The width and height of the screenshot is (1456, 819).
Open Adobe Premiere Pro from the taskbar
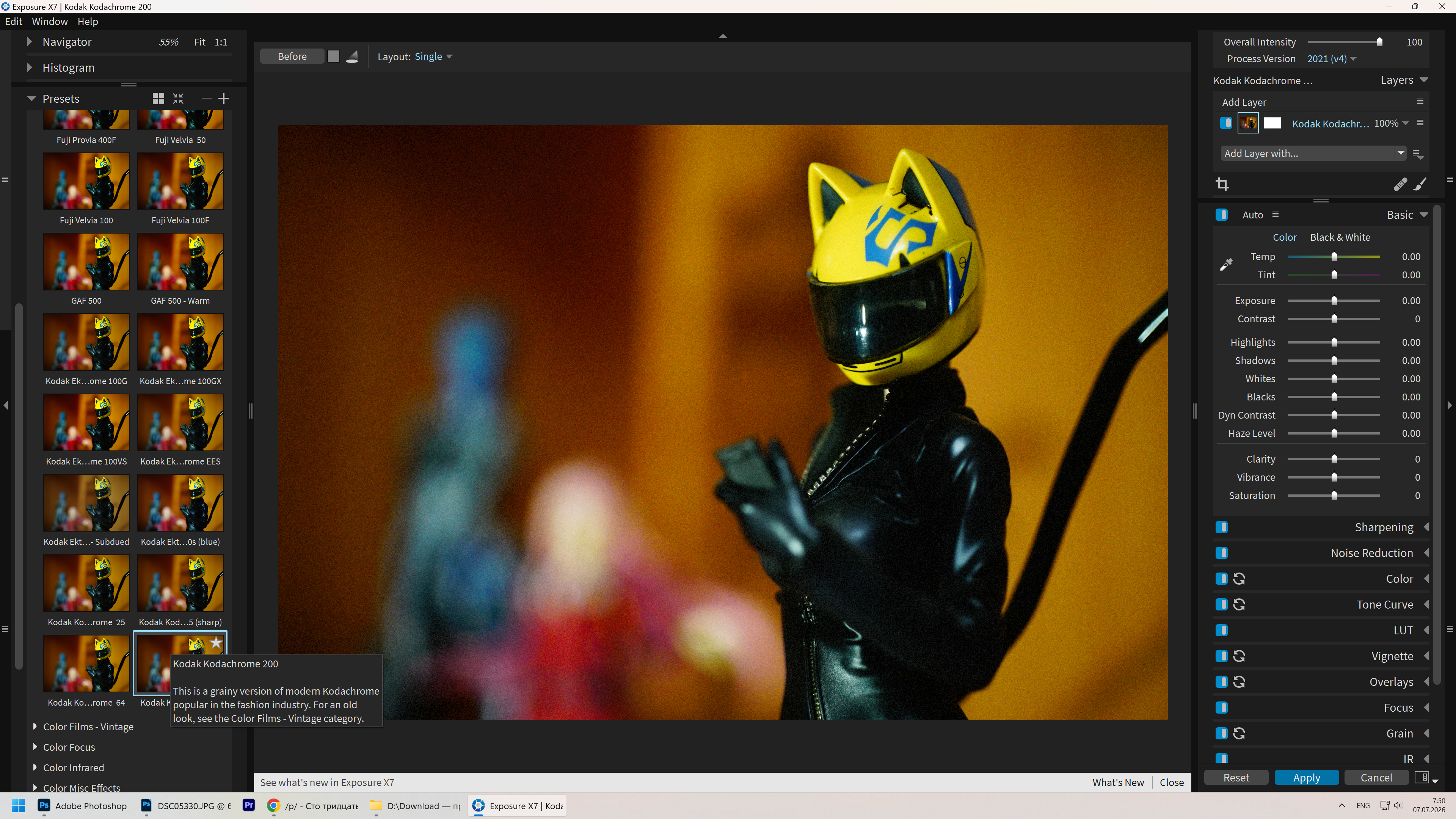(249, 805)
